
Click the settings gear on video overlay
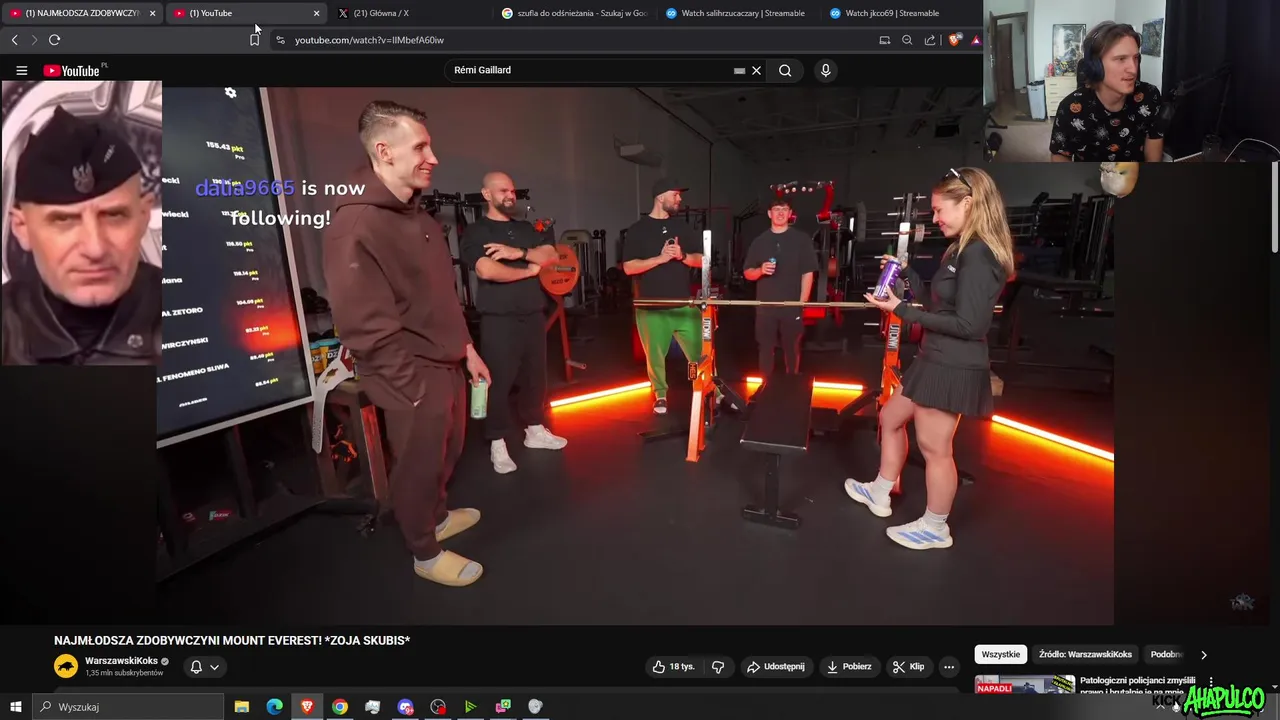(x=230, y=93)
